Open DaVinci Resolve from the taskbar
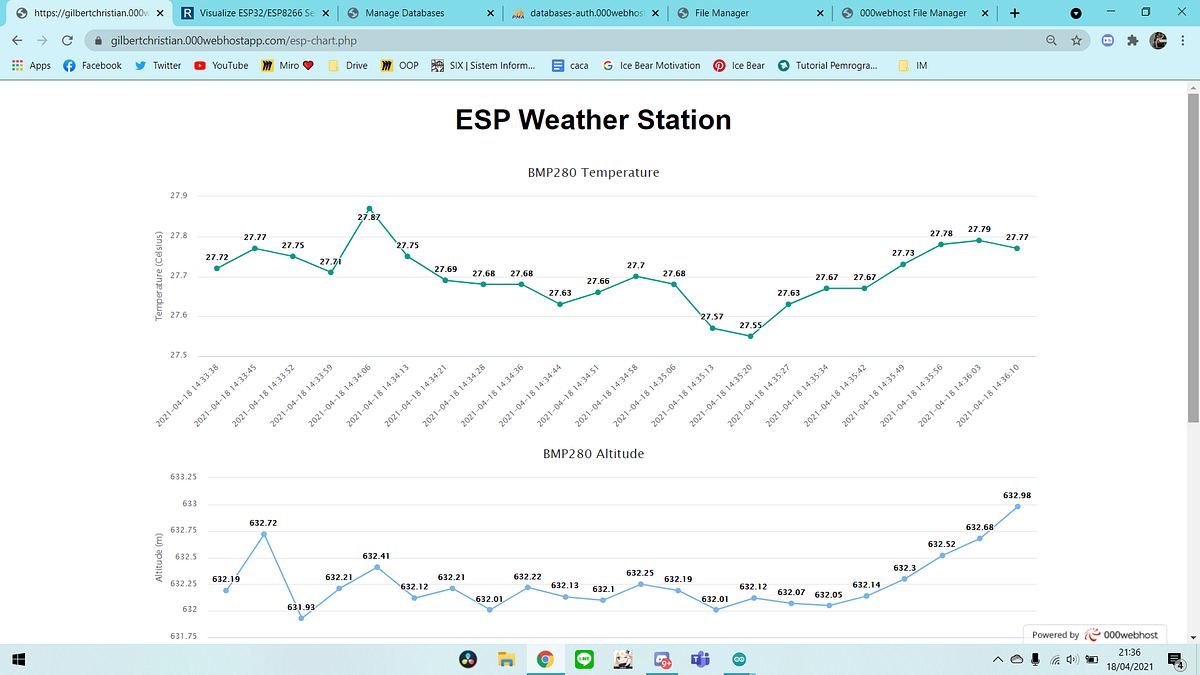Image resolution: width=1200 pixels, height=675 pixels. [467, 659]
